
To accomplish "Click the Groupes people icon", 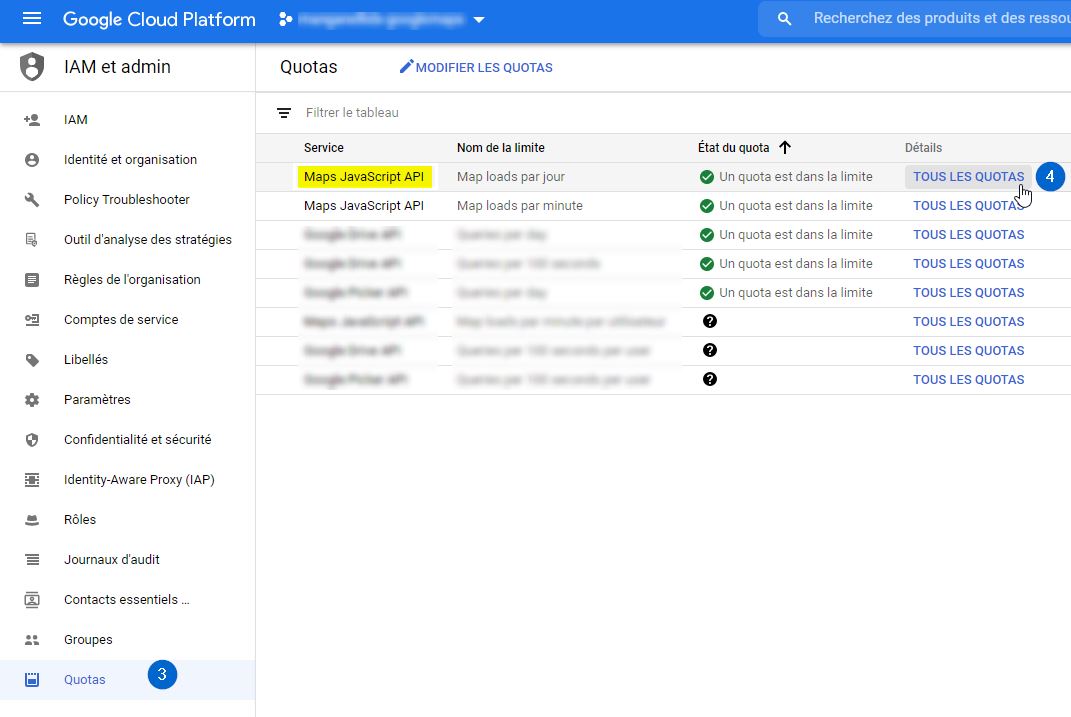I will click(32, 640).
